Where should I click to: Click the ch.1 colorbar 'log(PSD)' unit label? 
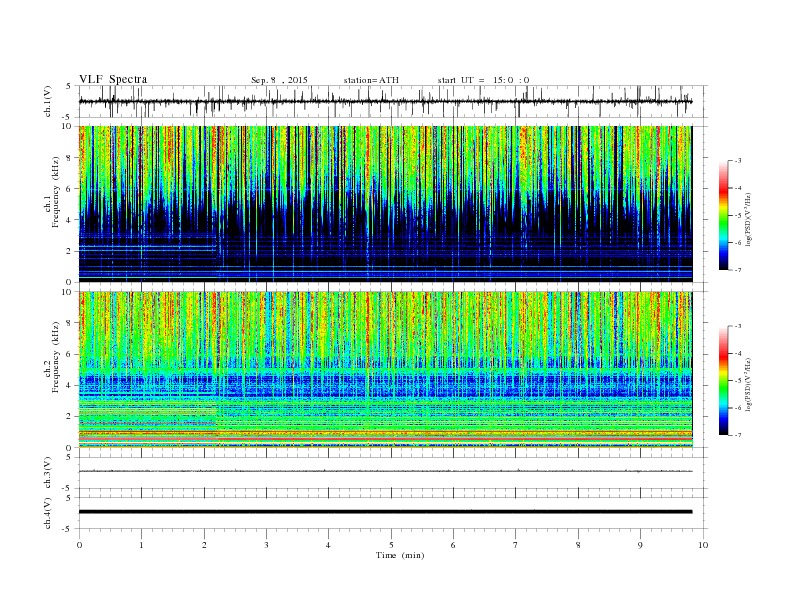click(749, 219)
